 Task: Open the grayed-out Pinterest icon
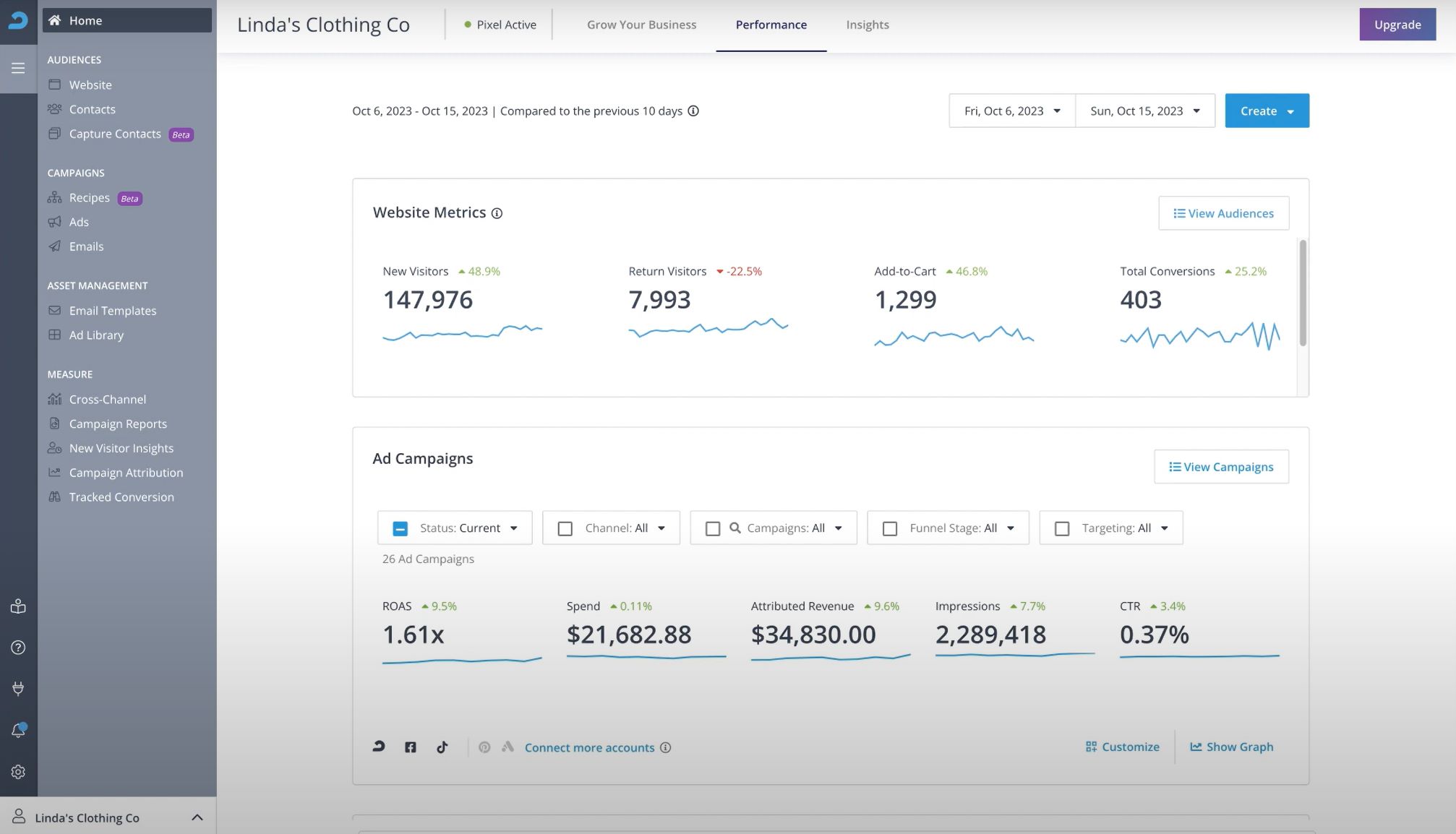[484, 747]
